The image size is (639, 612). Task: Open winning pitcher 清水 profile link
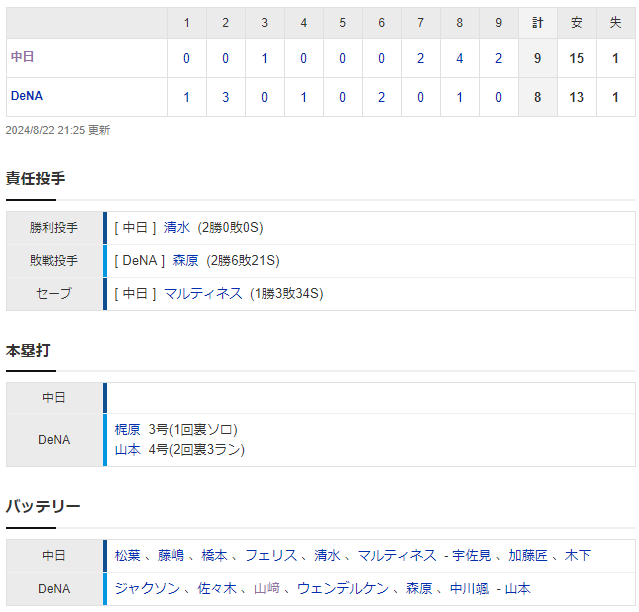click(177, 227)
